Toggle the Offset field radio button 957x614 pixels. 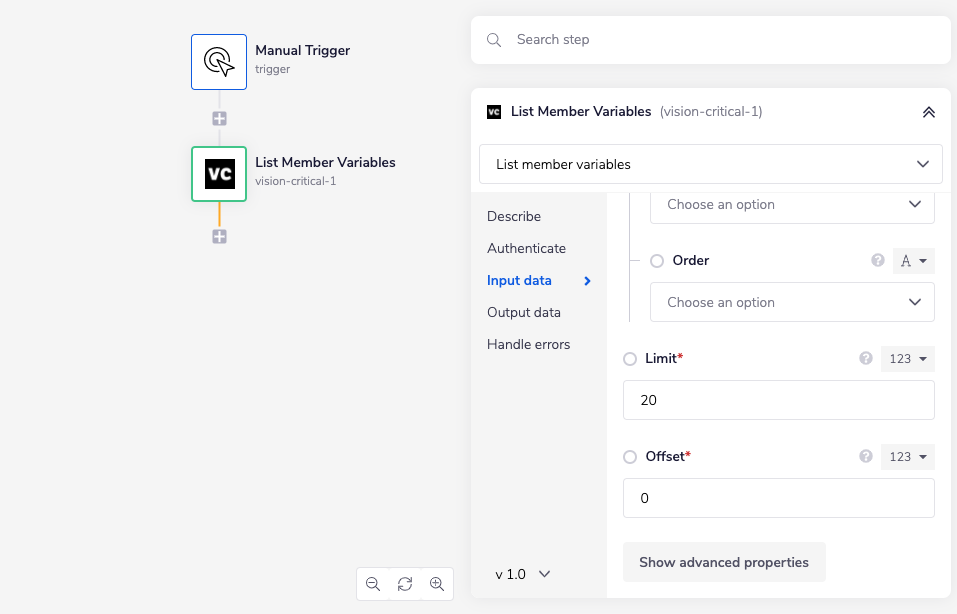coord(630,457)
